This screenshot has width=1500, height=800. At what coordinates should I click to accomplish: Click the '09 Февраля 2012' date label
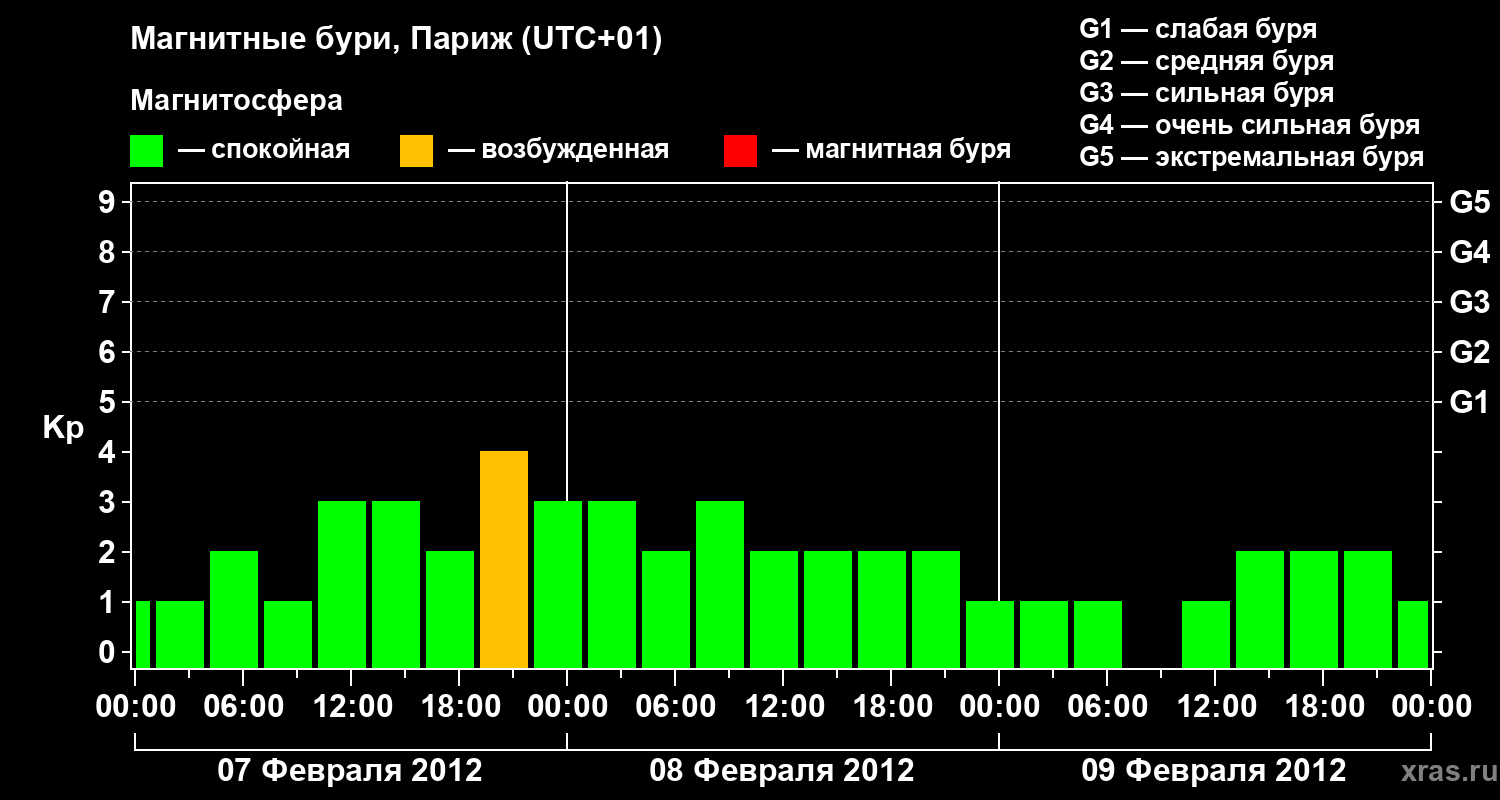point(1214,771)
